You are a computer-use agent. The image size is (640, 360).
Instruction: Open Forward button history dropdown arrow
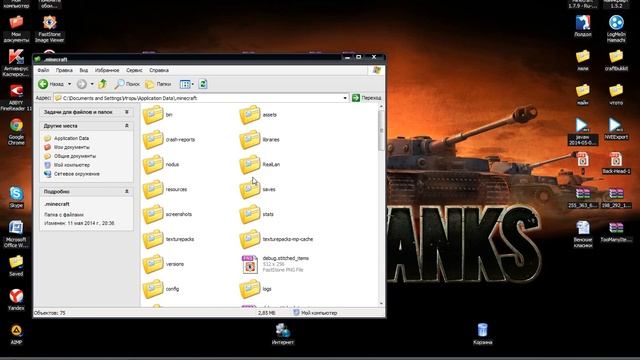[92, 84]
